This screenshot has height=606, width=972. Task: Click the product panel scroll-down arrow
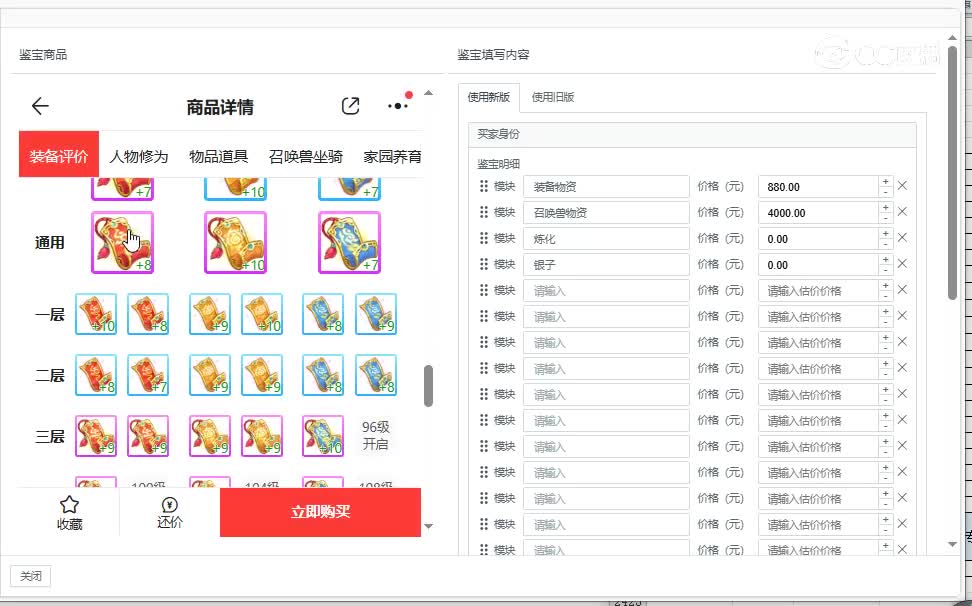click(x=428, y=526)
